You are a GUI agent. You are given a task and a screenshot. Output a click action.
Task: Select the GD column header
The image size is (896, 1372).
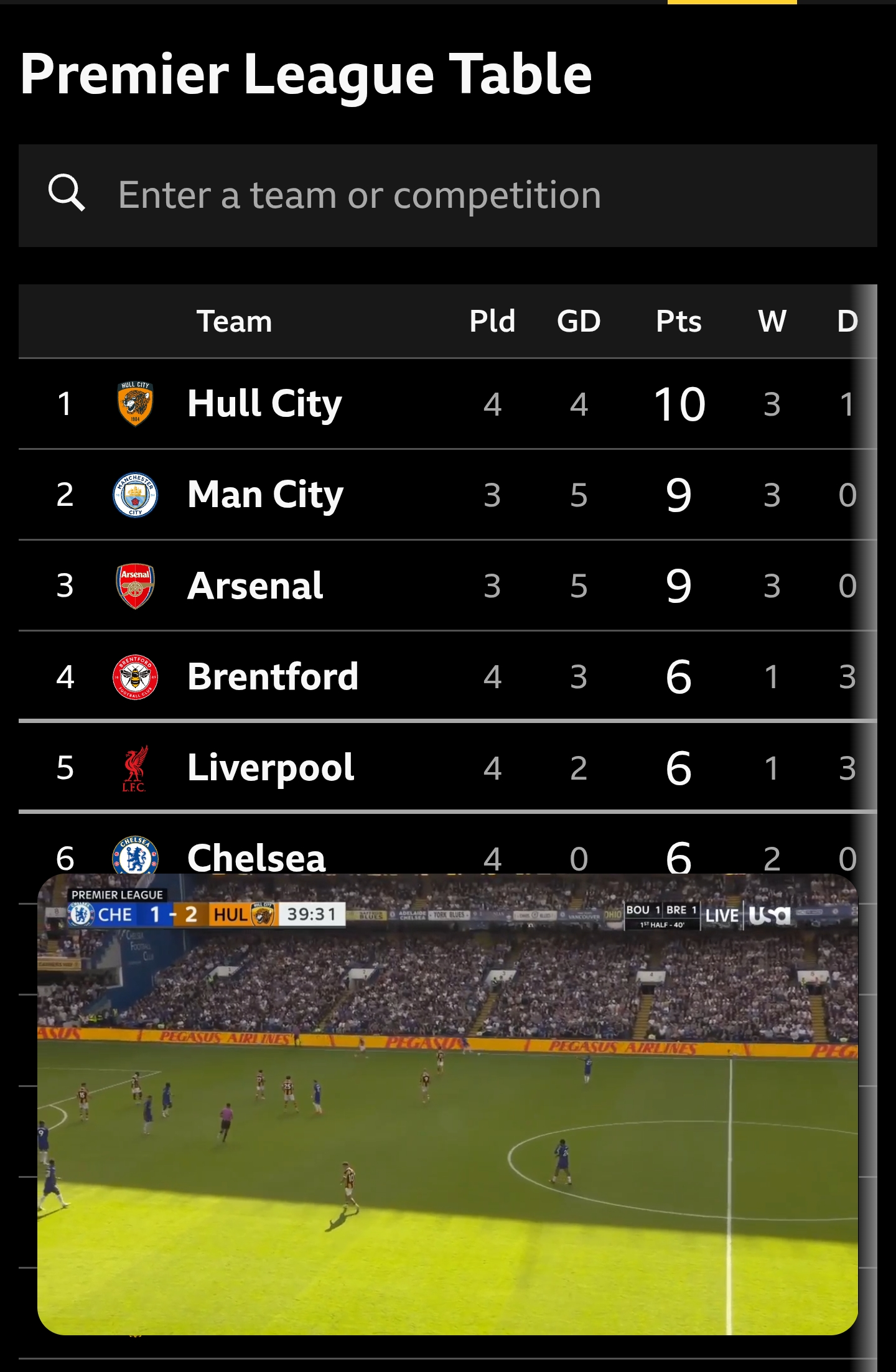point(579,322)
